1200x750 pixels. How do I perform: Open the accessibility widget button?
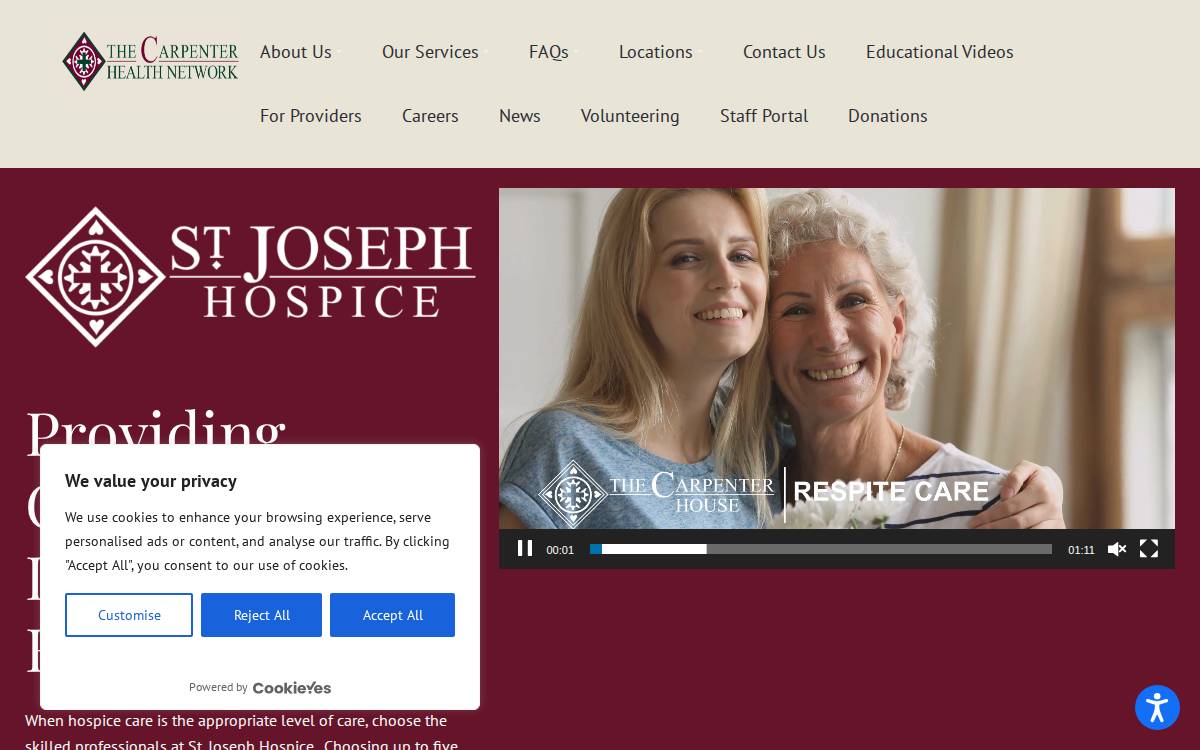(x=1157, y=708)
